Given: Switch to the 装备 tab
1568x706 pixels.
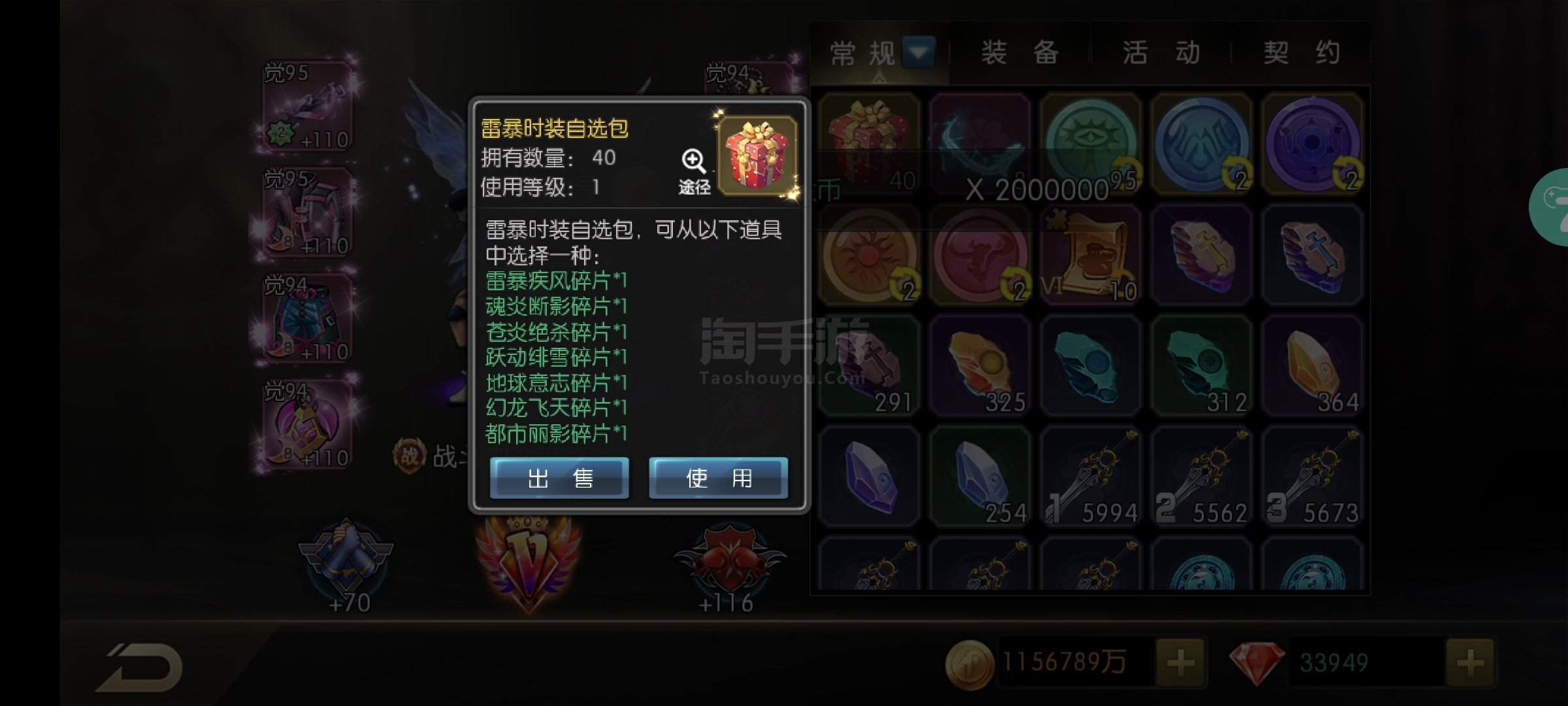Looking at the screenshot, I should pyautogui.click(x=1020, y=52).
